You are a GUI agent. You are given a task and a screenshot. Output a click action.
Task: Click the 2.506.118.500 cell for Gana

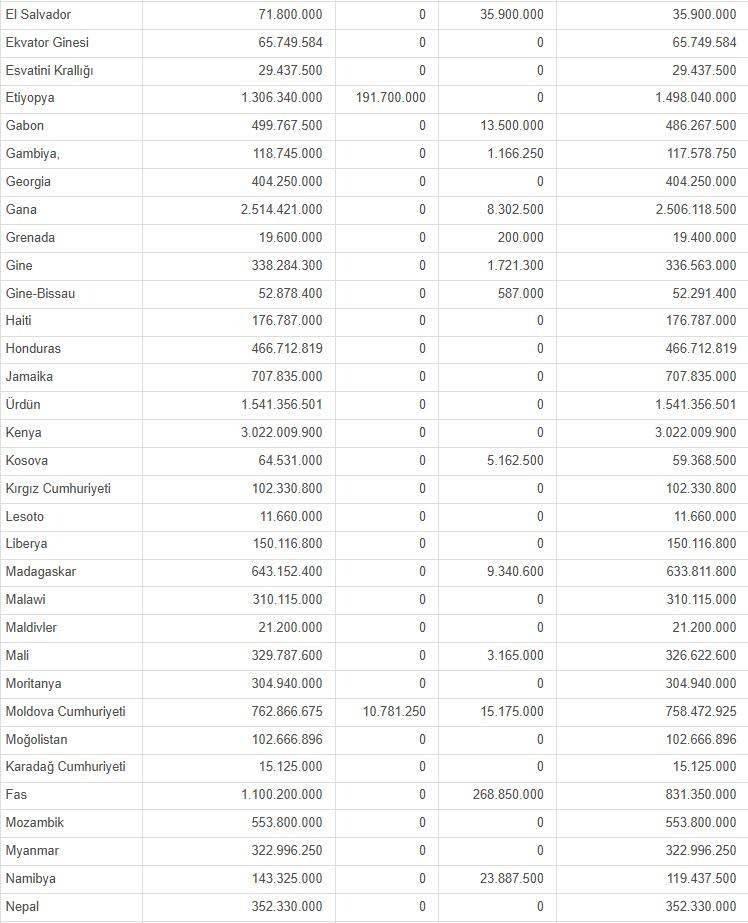(684, 210)
